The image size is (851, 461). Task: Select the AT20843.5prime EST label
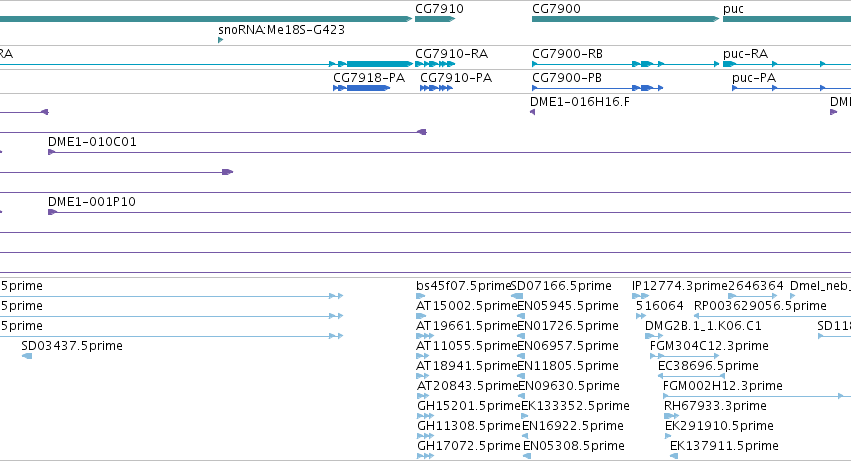tap(467, 386)
